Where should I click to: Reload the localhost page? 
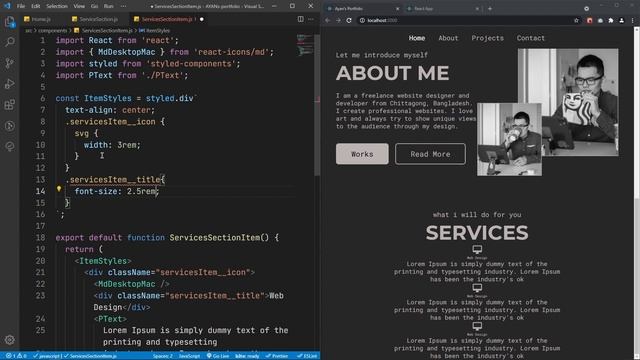coord(349,20)
